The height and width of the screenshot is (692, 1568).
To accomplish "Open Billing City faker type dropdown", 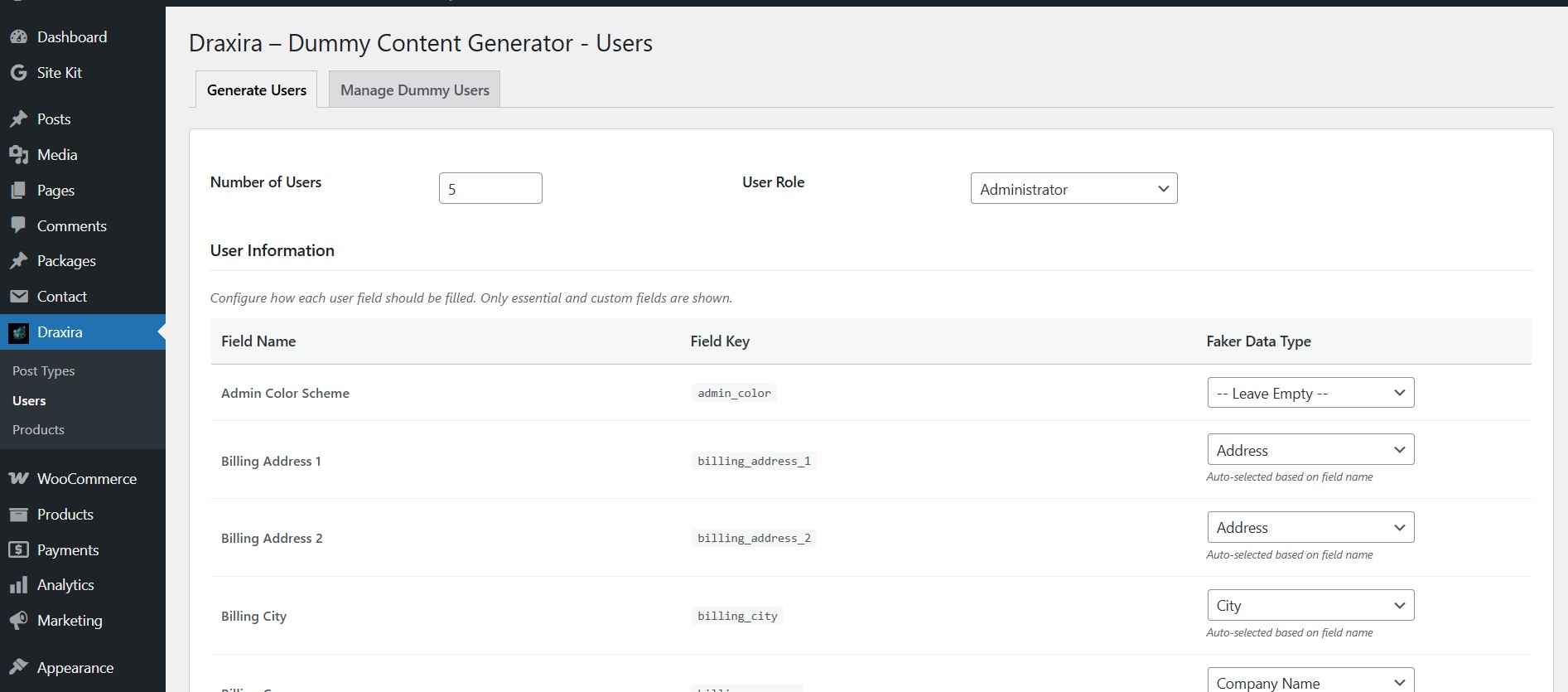I will 1310,605.
